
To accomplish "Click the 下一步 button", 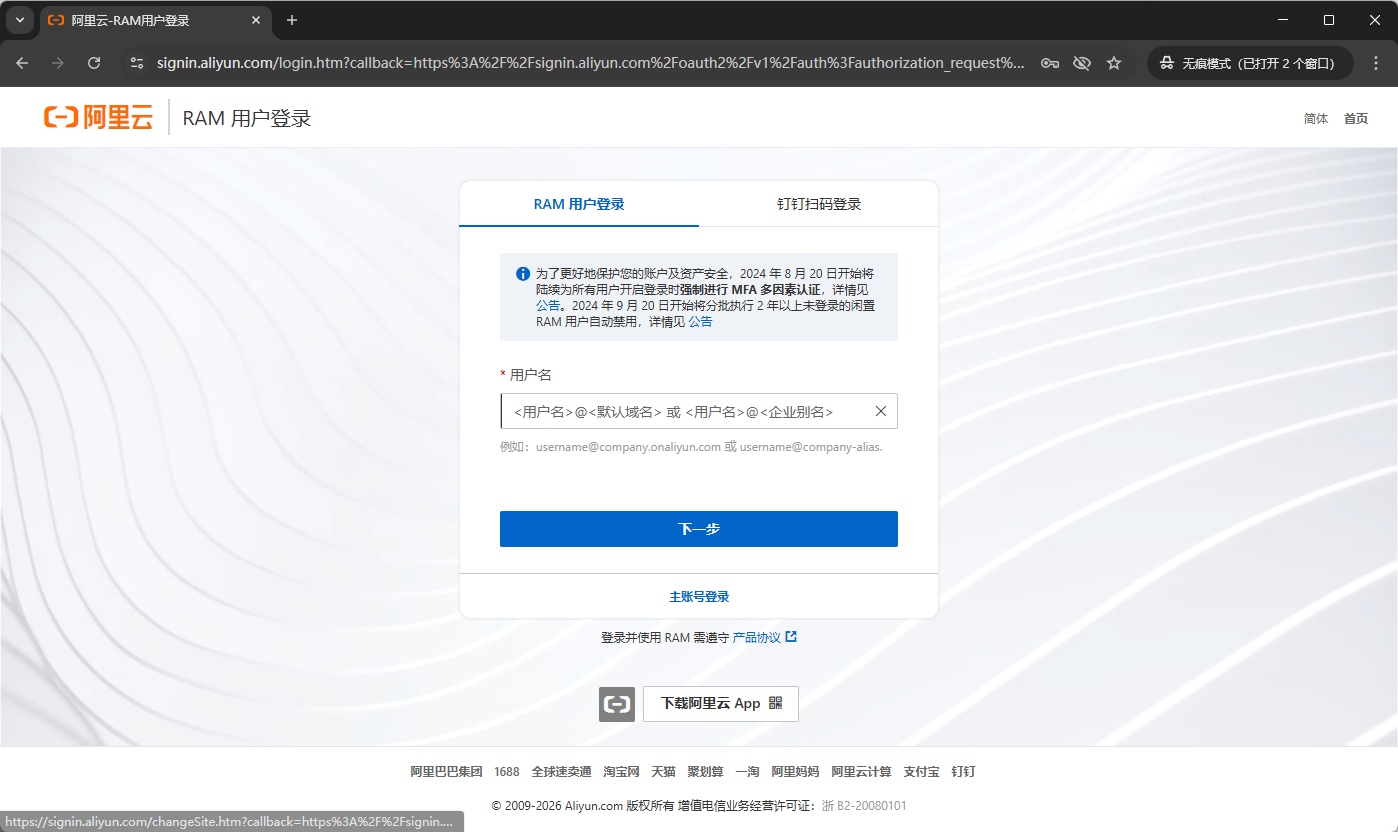I will (x=698, y=529).
